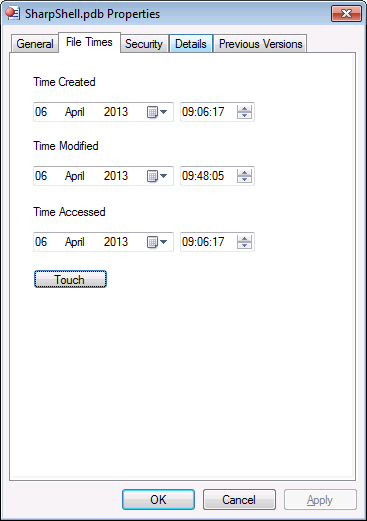Viewport: 367px width, 521px height.
Task: Increment the Time Accessed time with the up arrow
Action: pyautogui.click(x=244, y=238)
